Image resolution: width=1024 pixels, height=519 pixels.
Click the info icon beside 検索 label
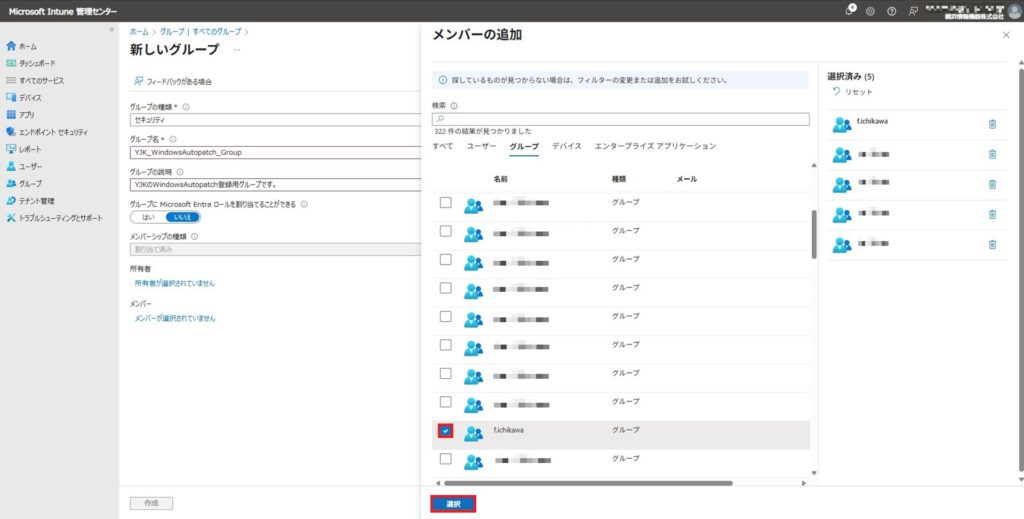(x=454, y=106)
